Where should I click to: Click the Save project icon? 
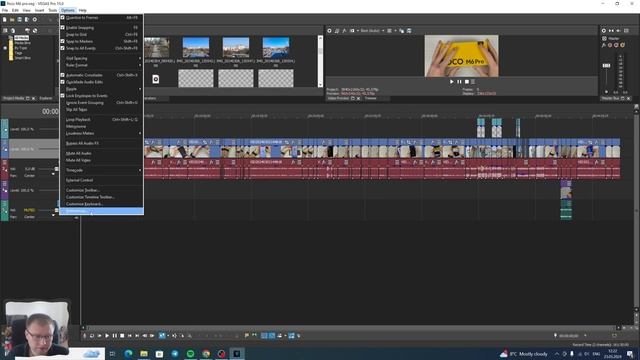click(x=20, y=19)
